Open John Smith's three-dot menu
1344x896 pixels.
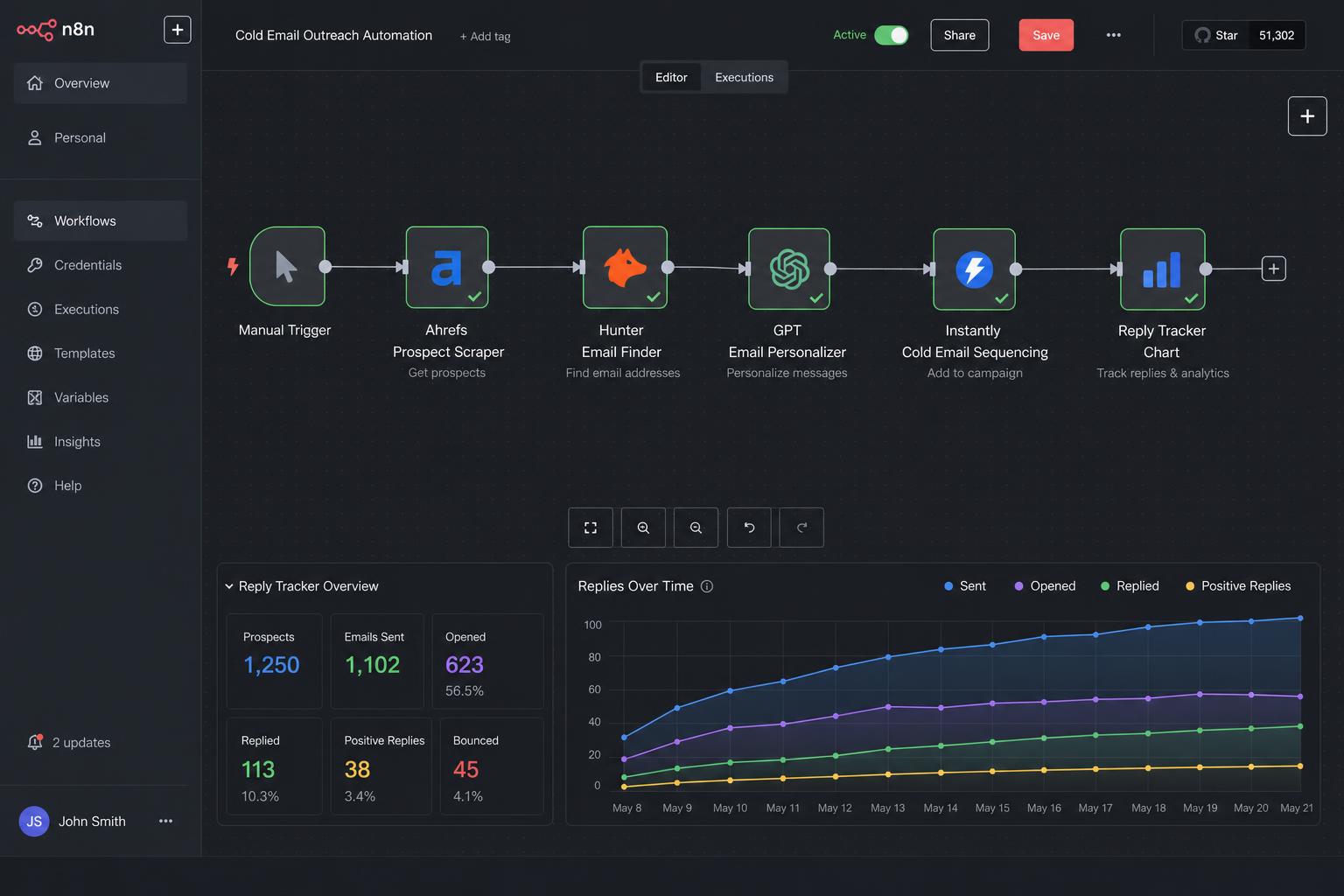[165, 821]
